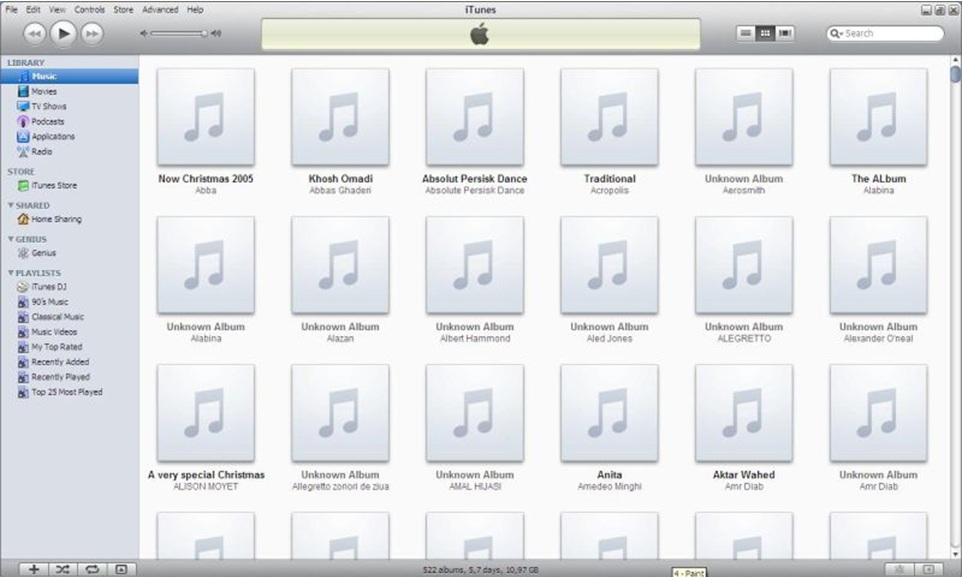This screenshot has width=962, height=577.
Task: Toggle shuffle in bottom bar
Action: coord(62,569)
